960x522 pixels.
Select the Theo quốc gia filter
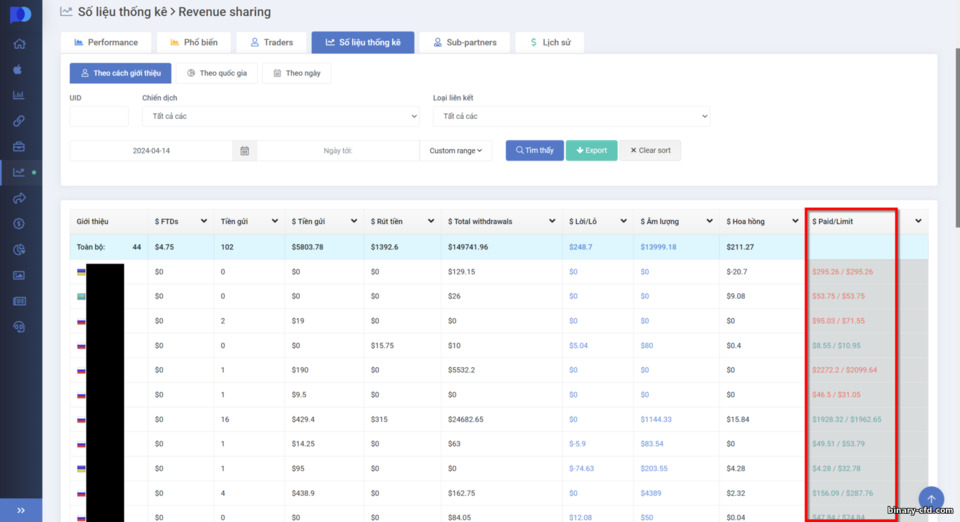[x=217, y=73]
